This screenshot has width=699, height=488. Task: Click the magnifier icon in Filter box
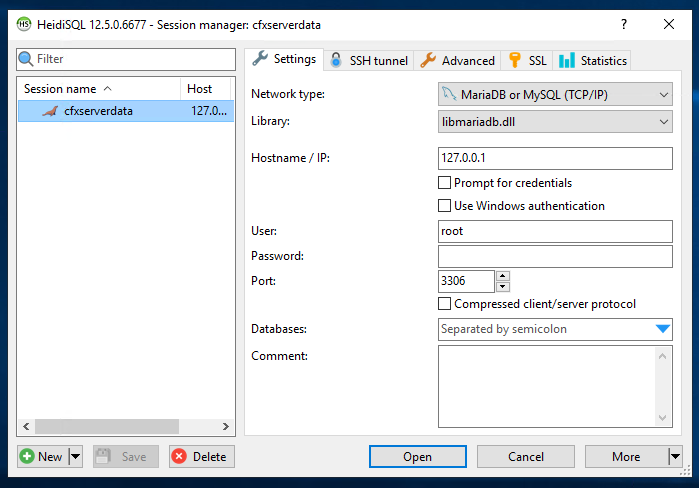(26, 59)
